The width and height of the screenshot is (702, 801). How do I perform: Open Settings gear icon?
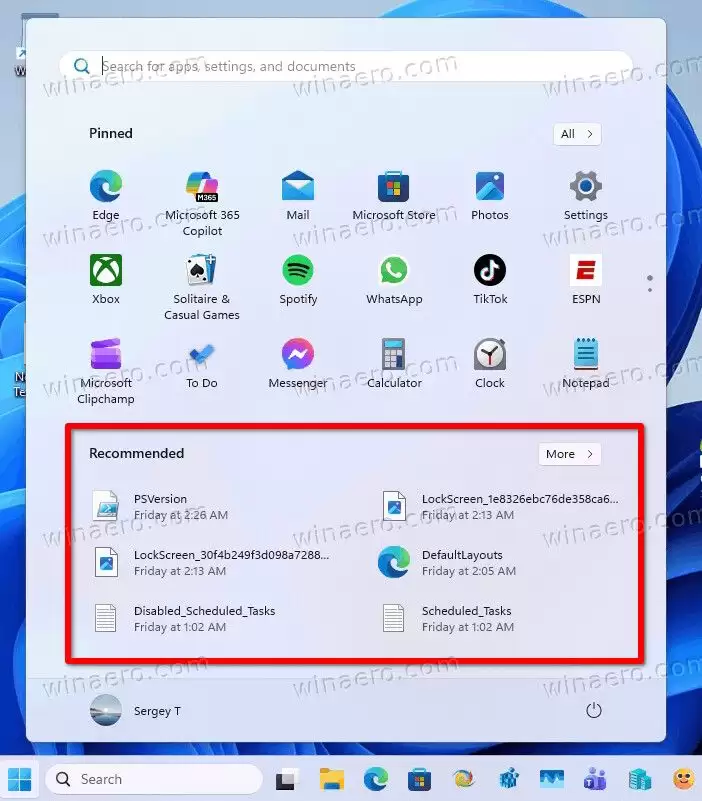pyautogui.click(x=586, y=195)
